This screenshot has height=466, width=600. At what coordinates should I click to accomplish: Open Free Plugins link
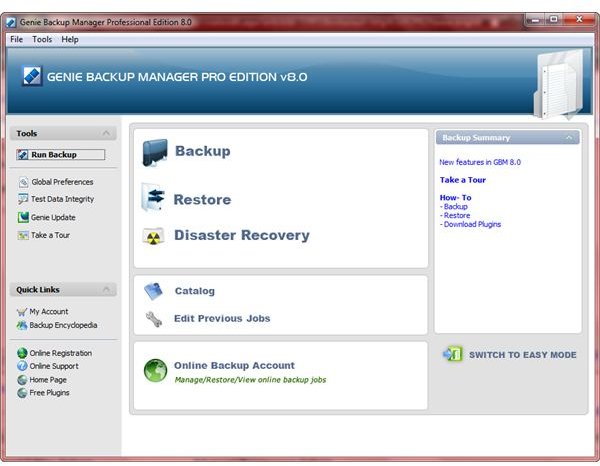click(x=49, y=393)
